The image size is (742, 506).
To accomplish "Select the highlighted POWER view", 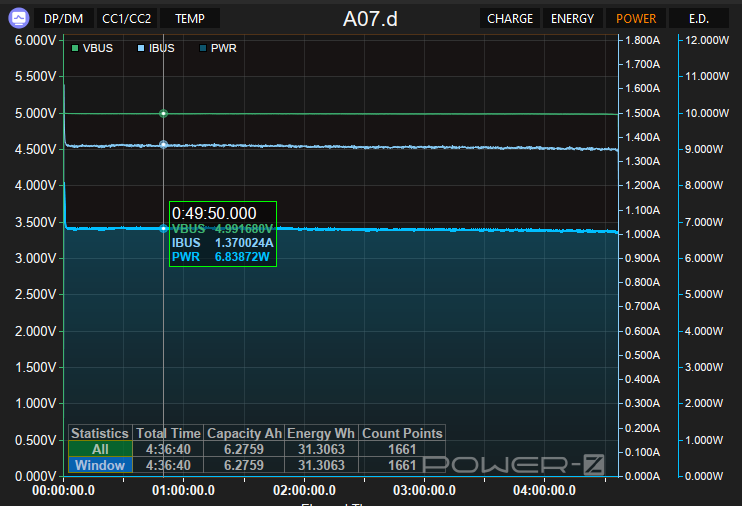I will tap(636, 18).
